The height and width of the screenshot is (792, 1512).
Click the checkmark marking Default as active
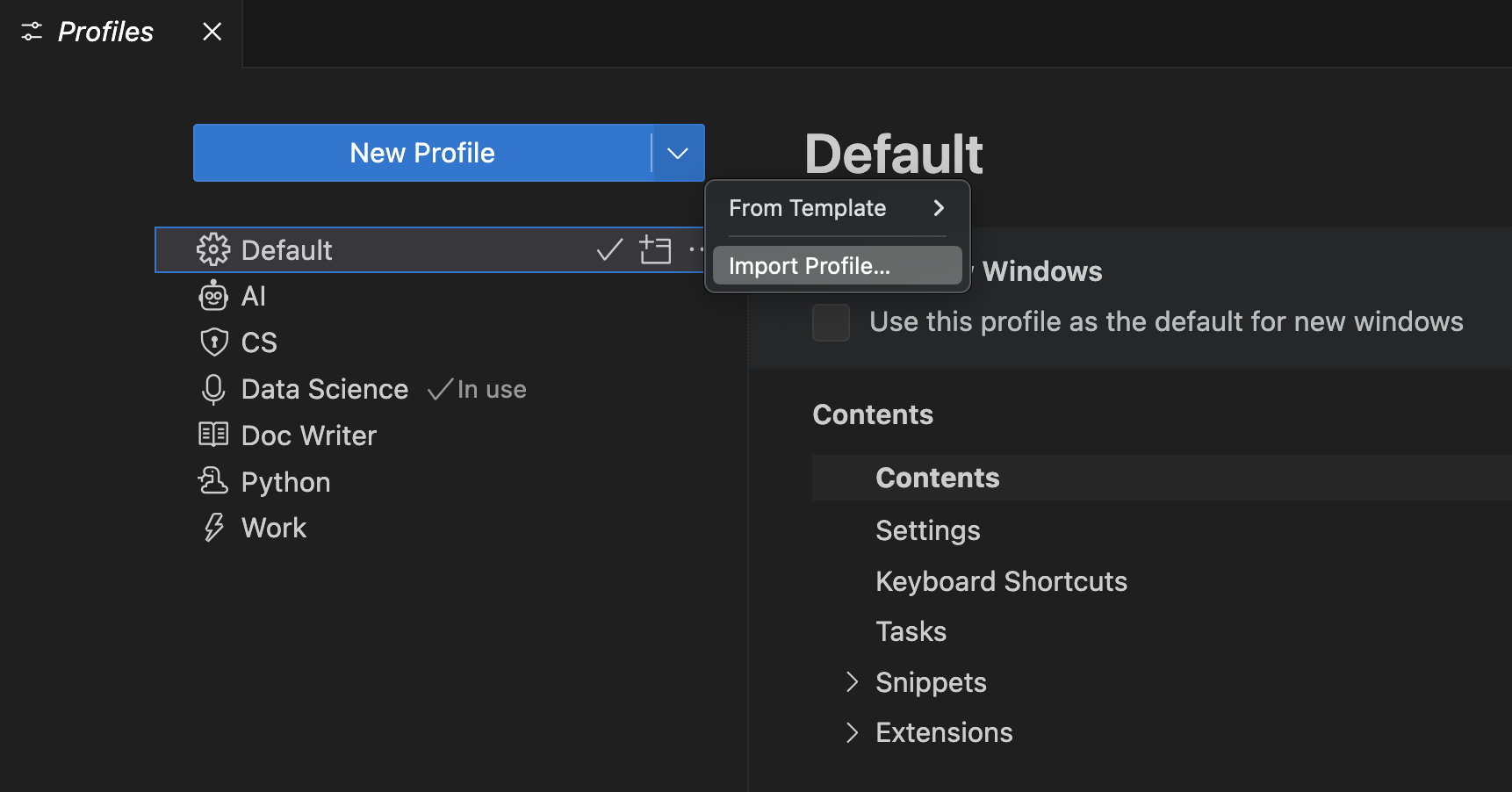point(608,249)
